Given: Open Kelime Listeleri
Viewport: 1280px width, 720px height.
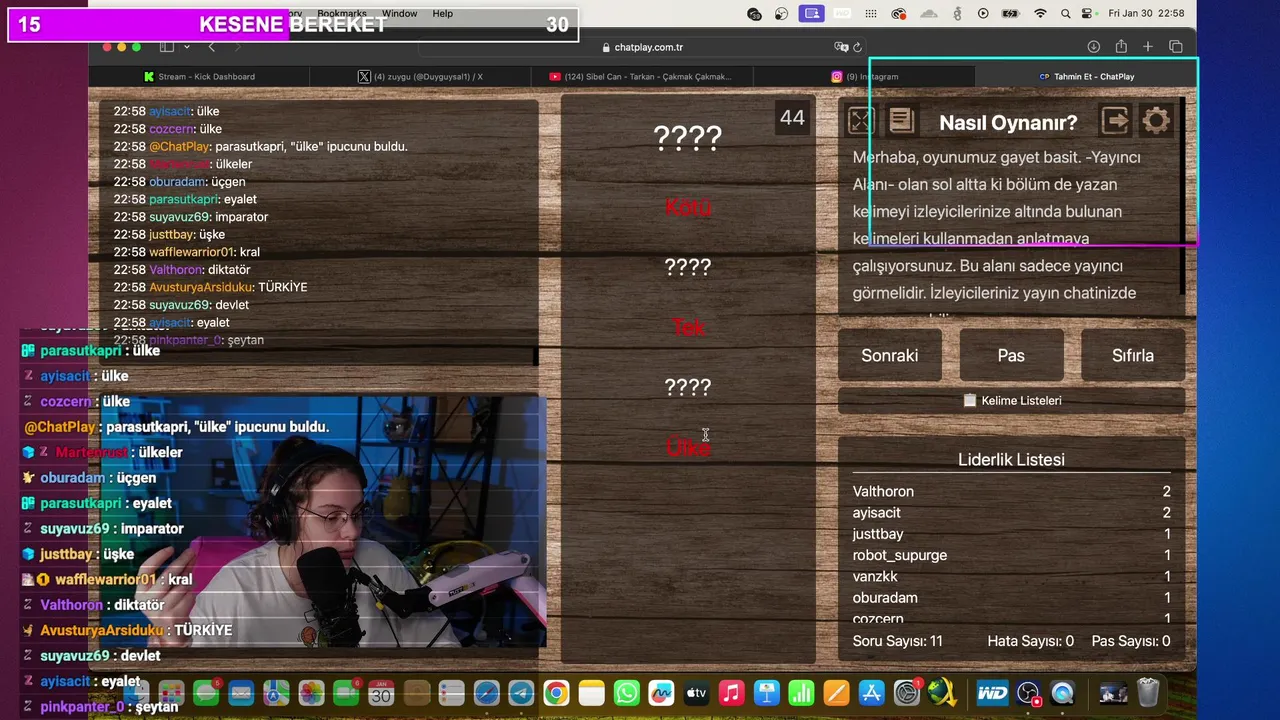Looking at the screenshot, I should tap(1011, 400).
